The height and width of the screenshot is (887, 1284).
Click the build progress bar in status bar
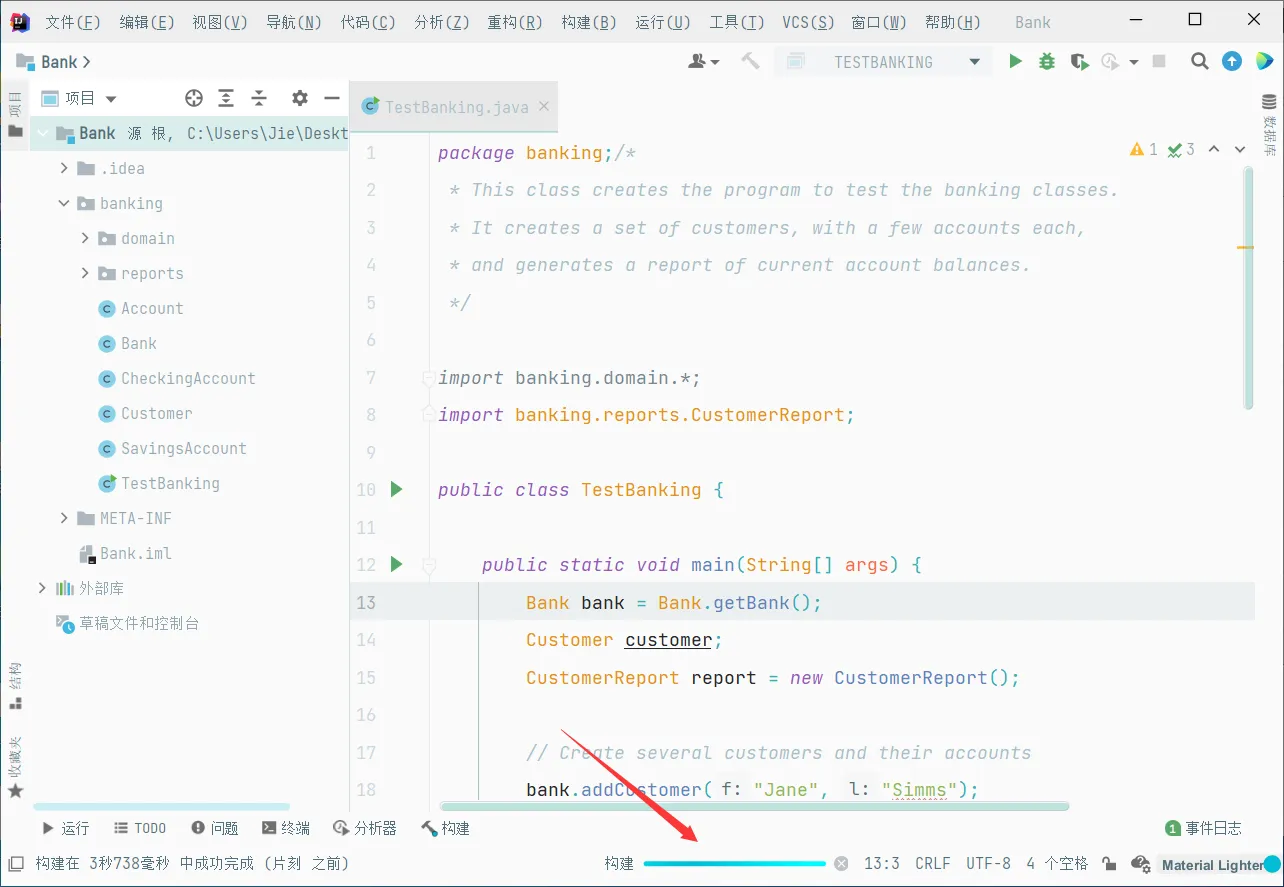tap(735, 863)
